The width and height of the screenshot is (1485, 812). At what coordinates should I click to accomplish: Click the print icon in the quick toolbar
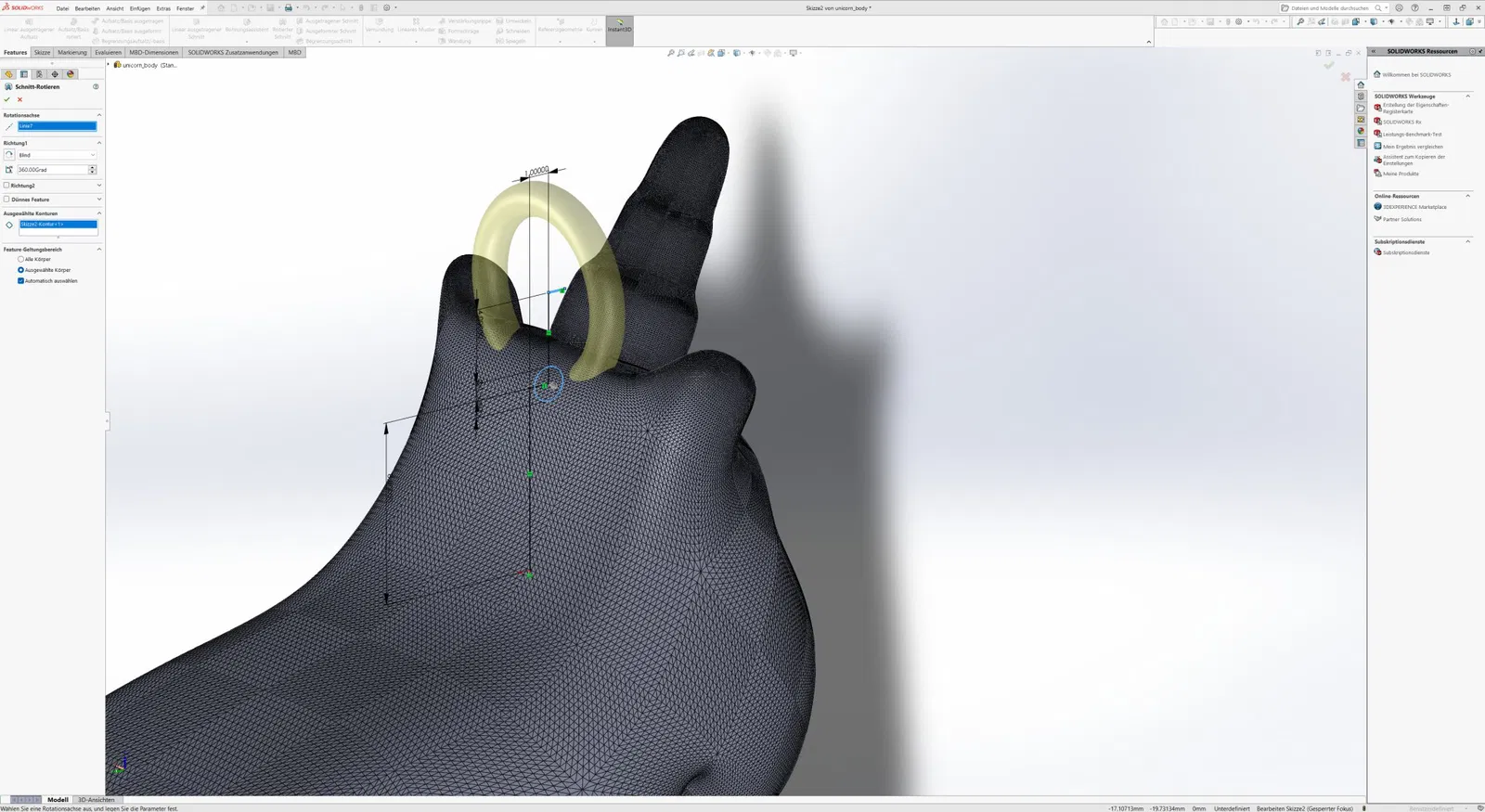289,7
